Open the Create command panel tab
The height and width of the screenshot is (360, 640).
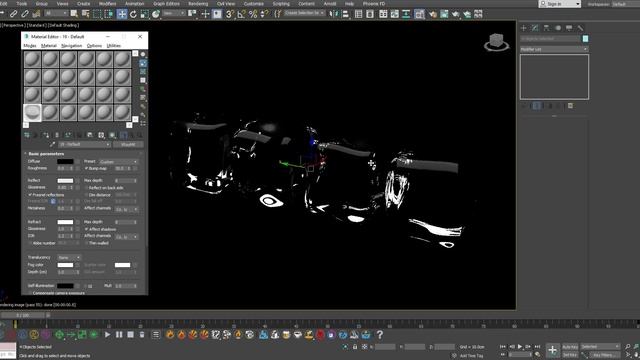click(x=524, y=28)
